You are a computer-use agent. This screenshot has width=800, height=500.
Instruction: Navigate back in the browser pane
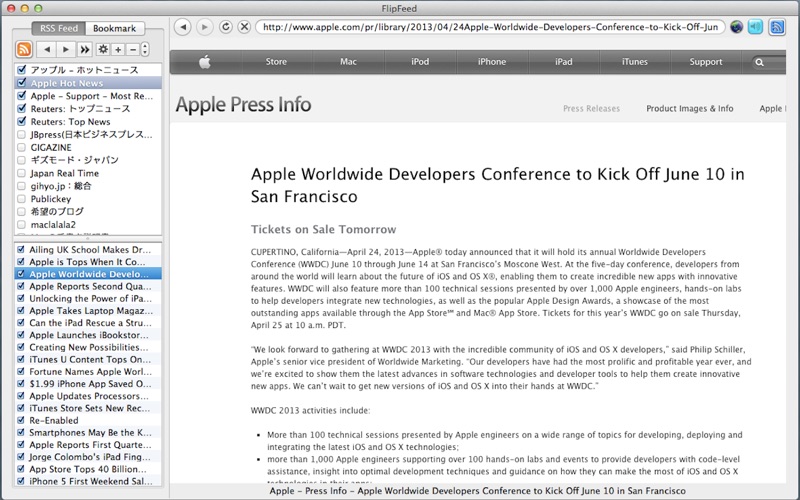pos(183,27)
